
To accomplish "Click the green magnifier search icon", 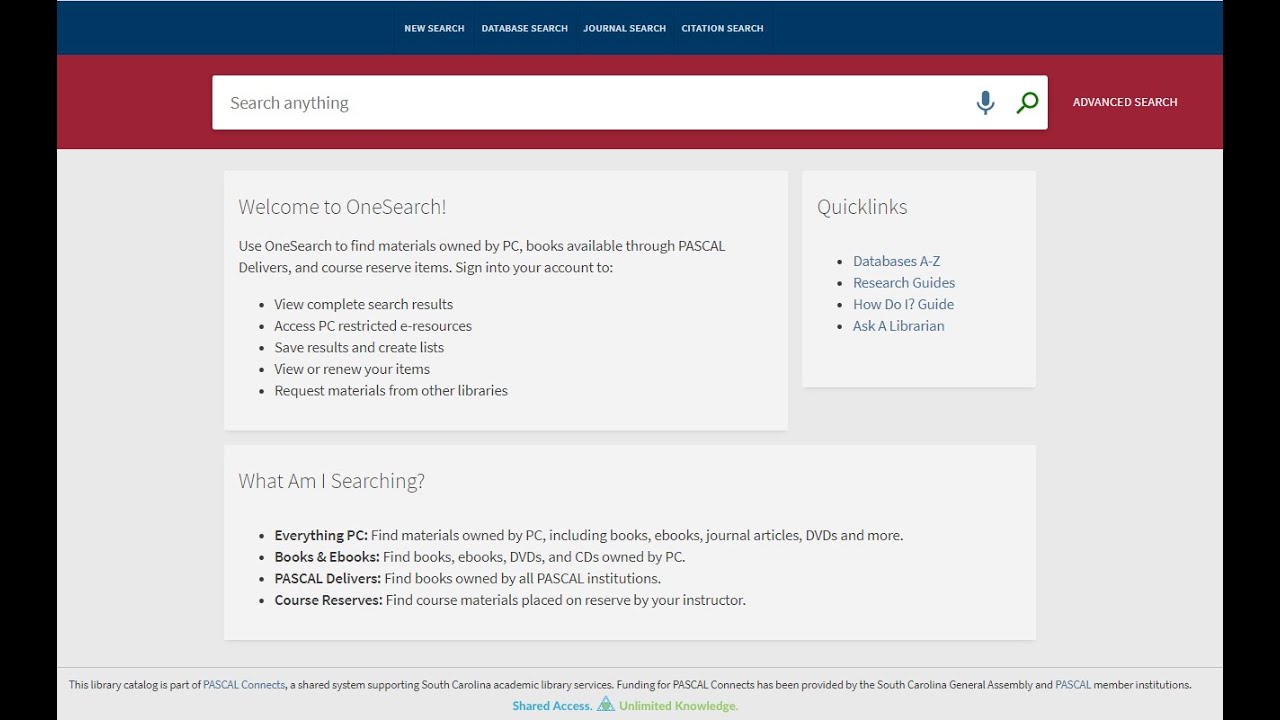I will [x=1027, y=102].
